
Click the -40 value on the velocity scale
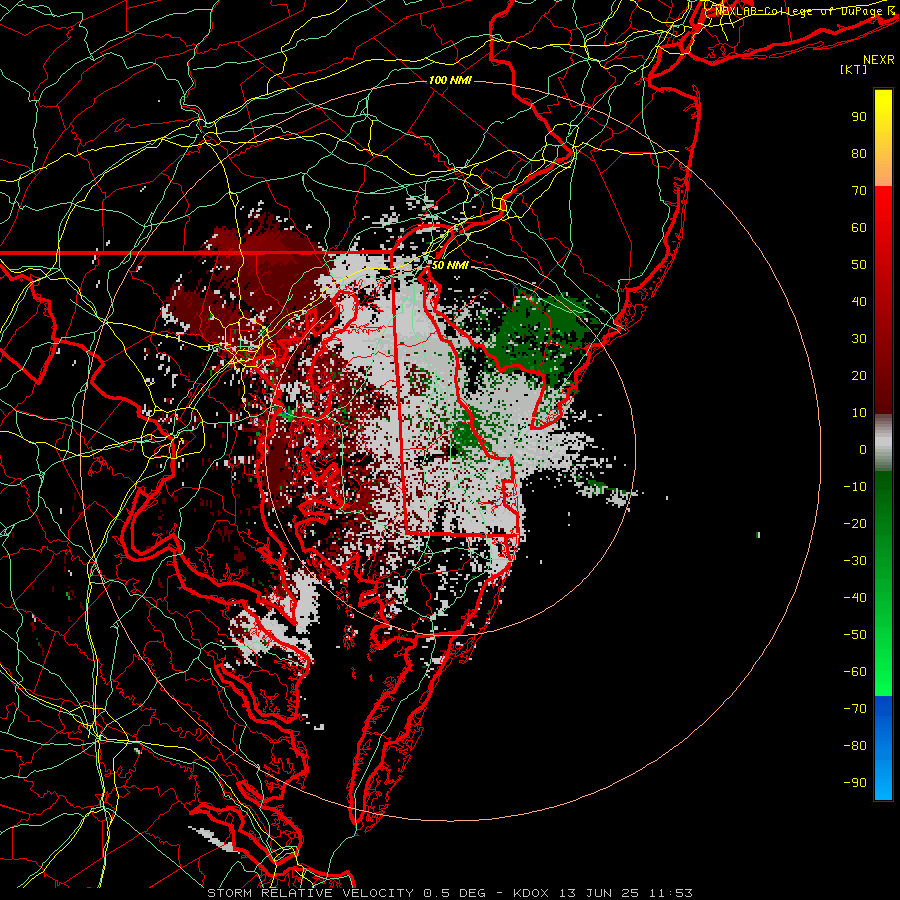pos(855,598)
